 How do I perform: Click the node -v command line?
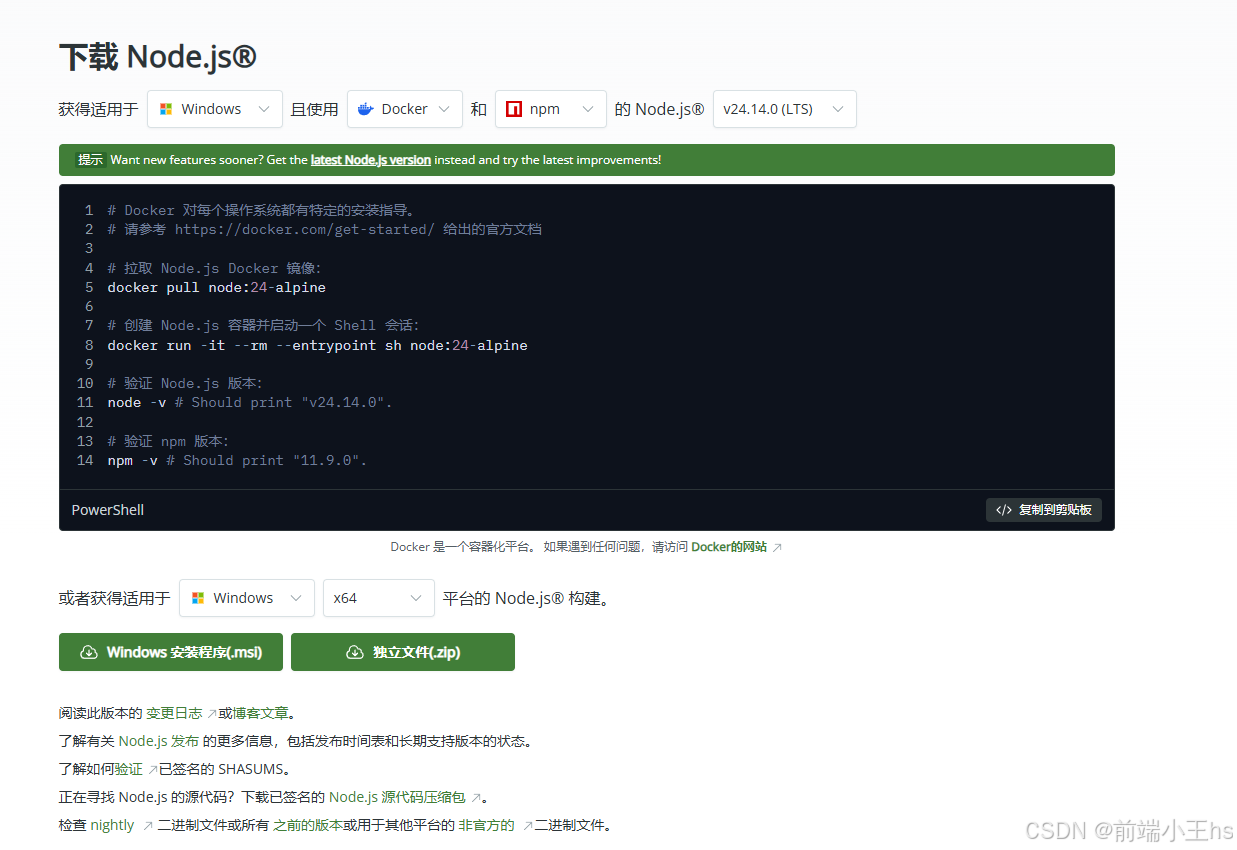pos(250,403)
